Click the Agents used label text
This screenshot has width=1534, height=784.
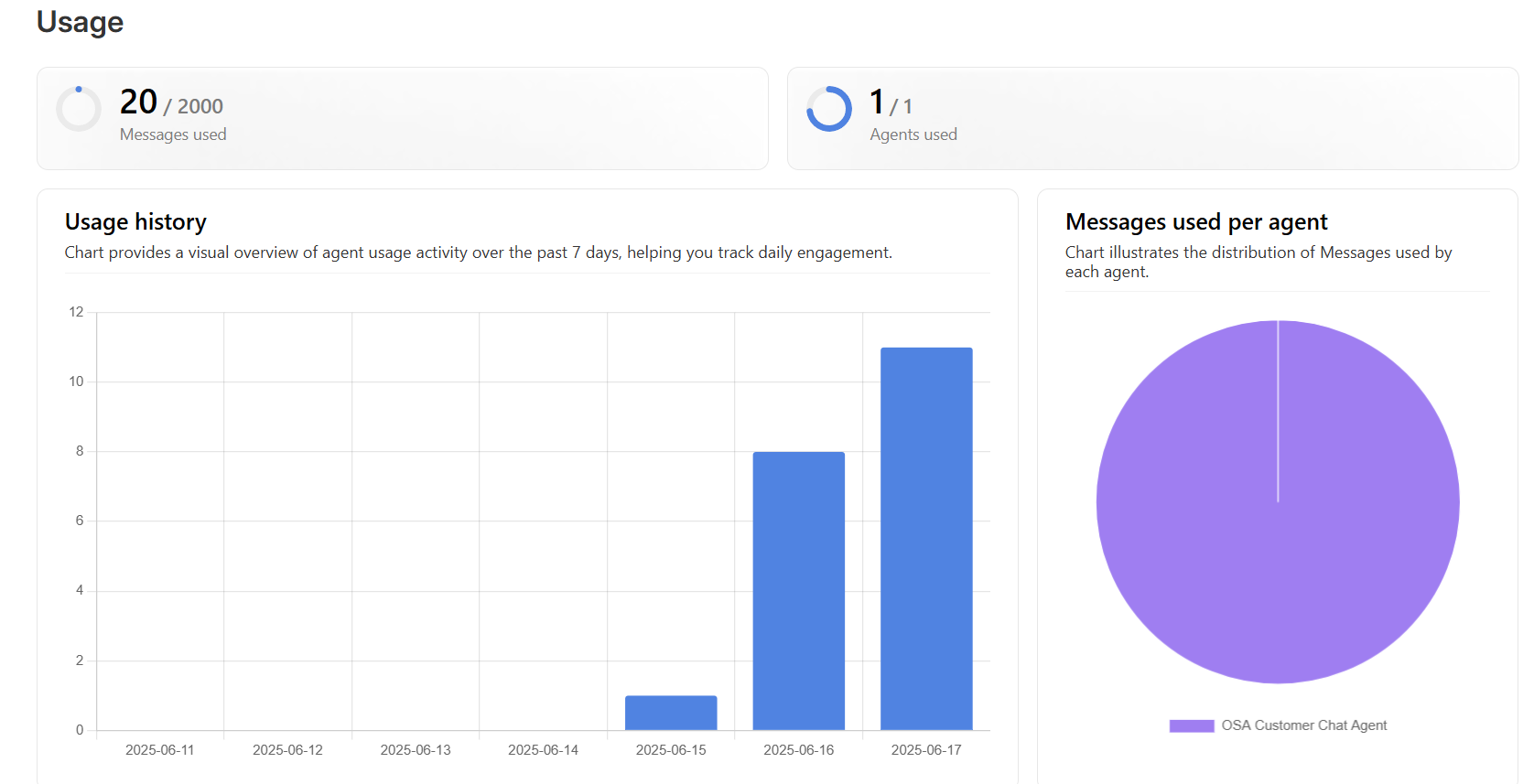(x=913, y=134)
